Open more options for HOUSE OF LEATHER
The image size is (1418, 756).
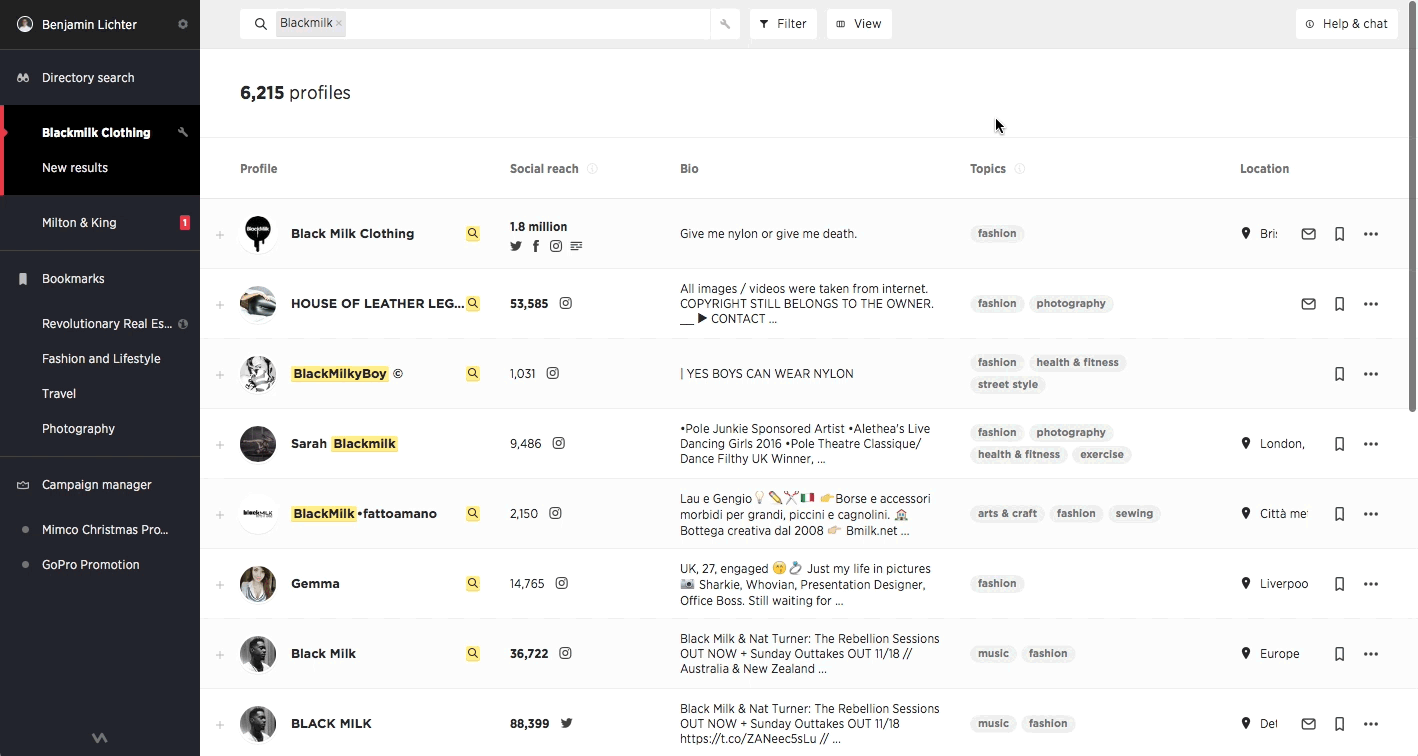[x=1371, y=304]
